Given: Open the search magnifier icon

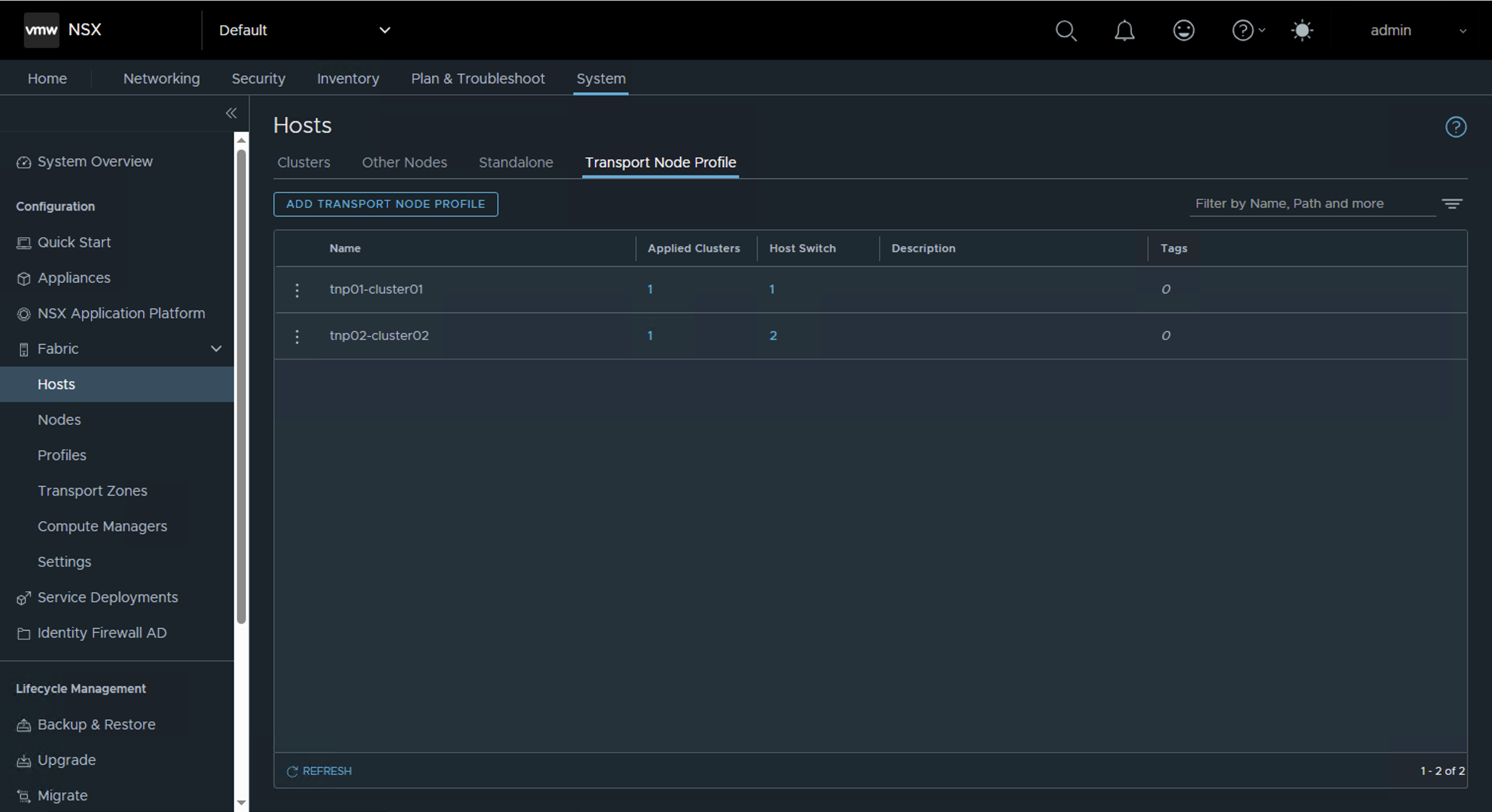Looking at the screenshot, I should point(1066,30).
